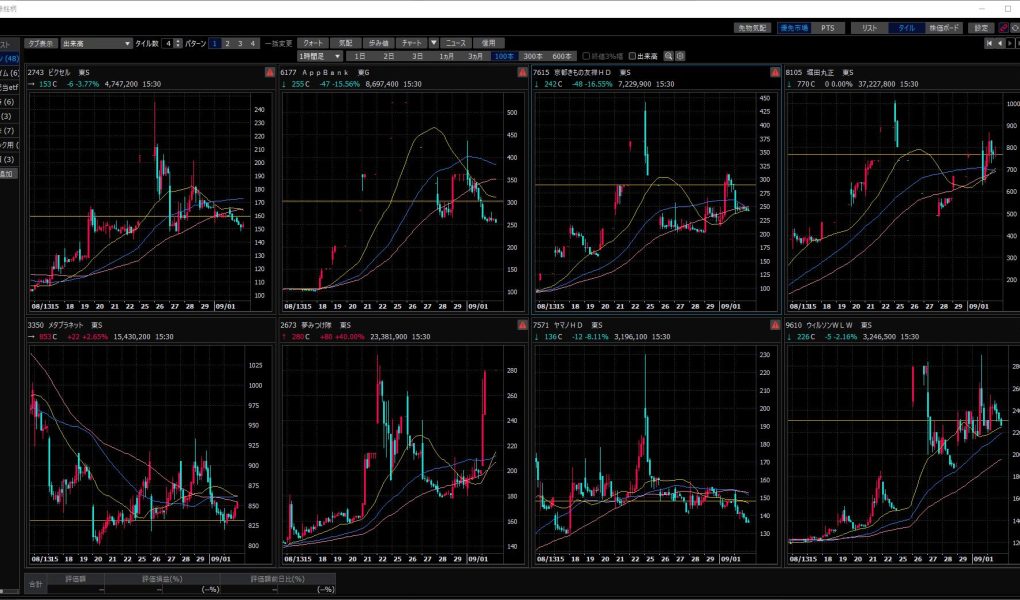Click the magnifier zoom icon in chart toolbar
Viewport: 1020px width, 600px height.
pyautogui.click(x=669, y=56)
